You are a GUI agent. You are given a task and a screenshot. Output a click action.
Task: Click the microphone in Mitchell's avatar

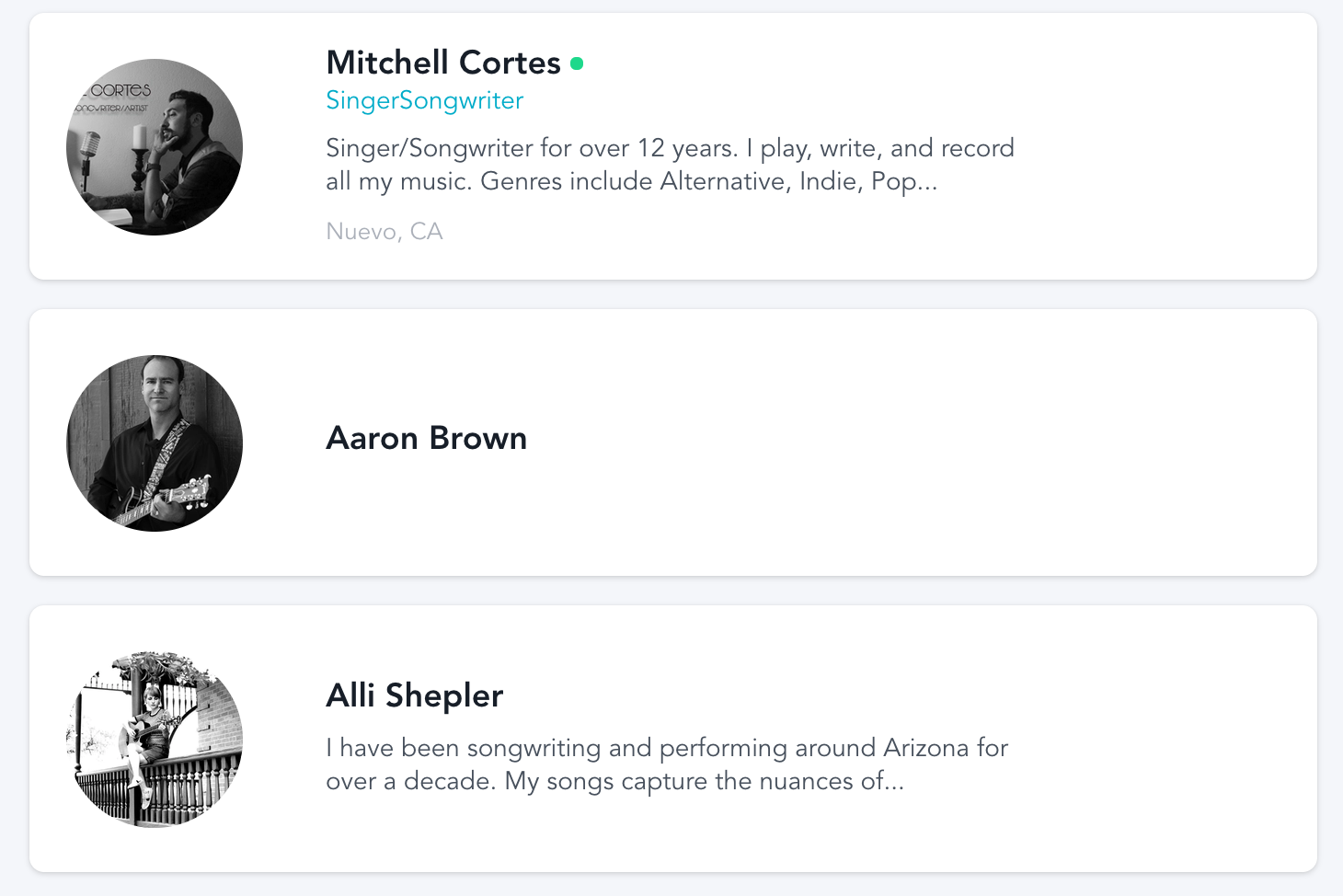click(x=90, y=150)
